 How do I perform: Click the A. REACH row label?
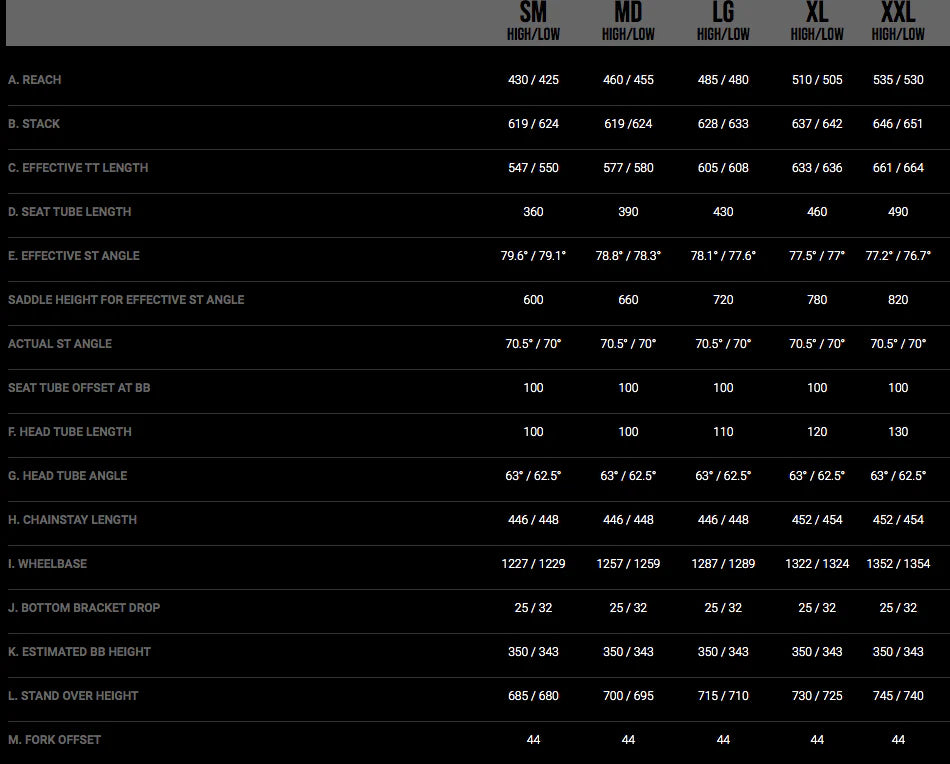click(35, 80)
